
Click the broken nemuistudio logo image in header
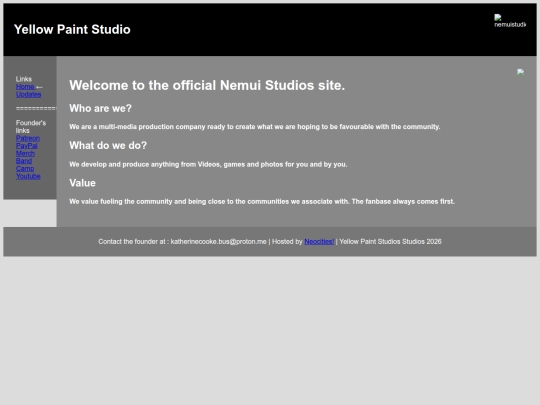pos(510,21)
